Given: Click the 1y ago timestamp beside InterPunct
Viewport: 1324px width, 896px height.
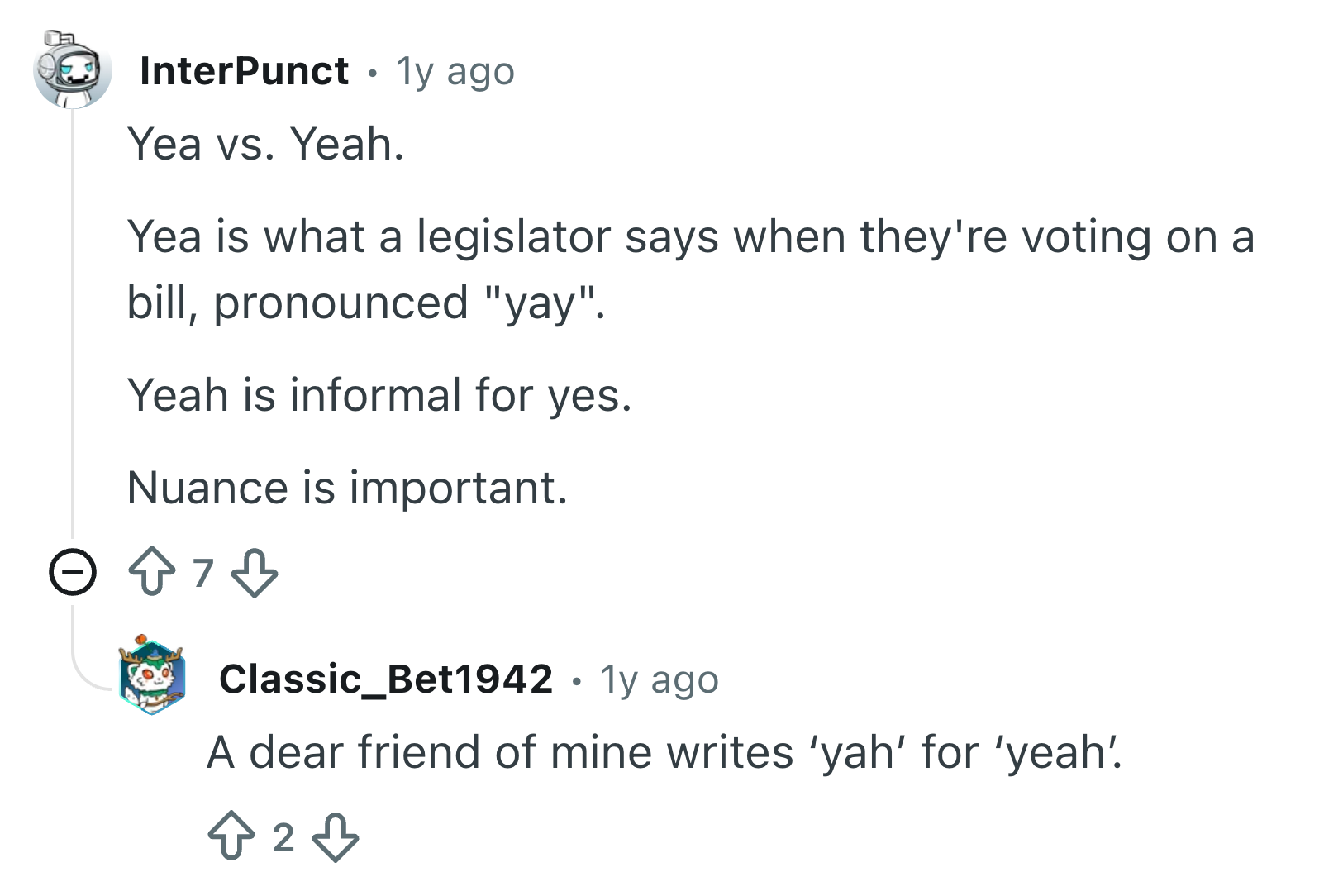Looking at the screenshot, I should [455, 72].
